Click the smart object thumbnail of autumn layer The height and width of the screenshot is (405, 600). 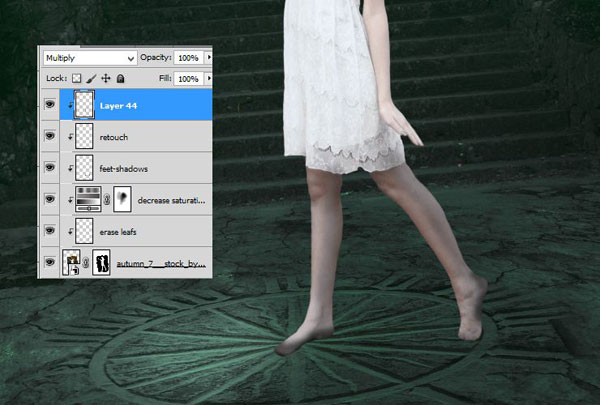pyautogui.click(x=71, y=263)
